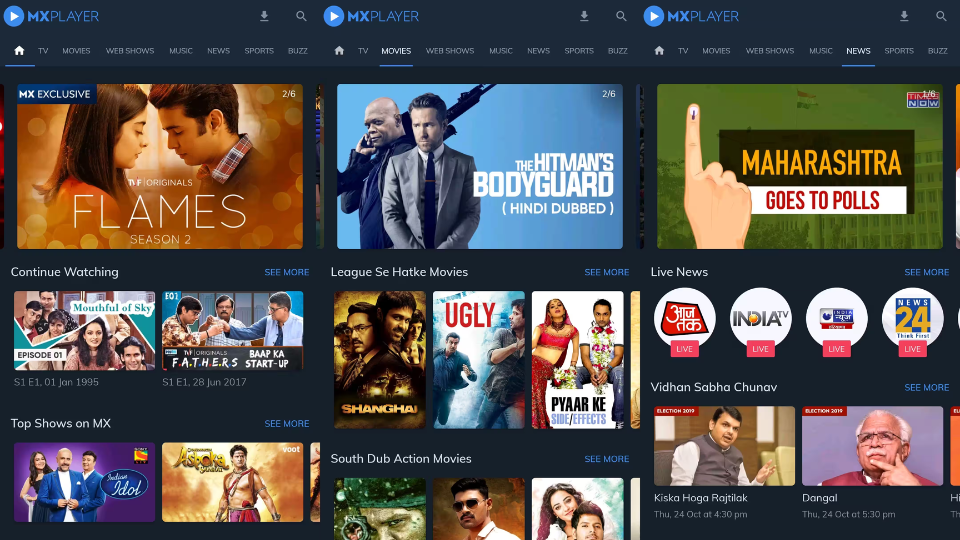This screenshot has width=960, height=540.
Task: Select Web Shows tab in the right panel
Action: coord(770,51)
